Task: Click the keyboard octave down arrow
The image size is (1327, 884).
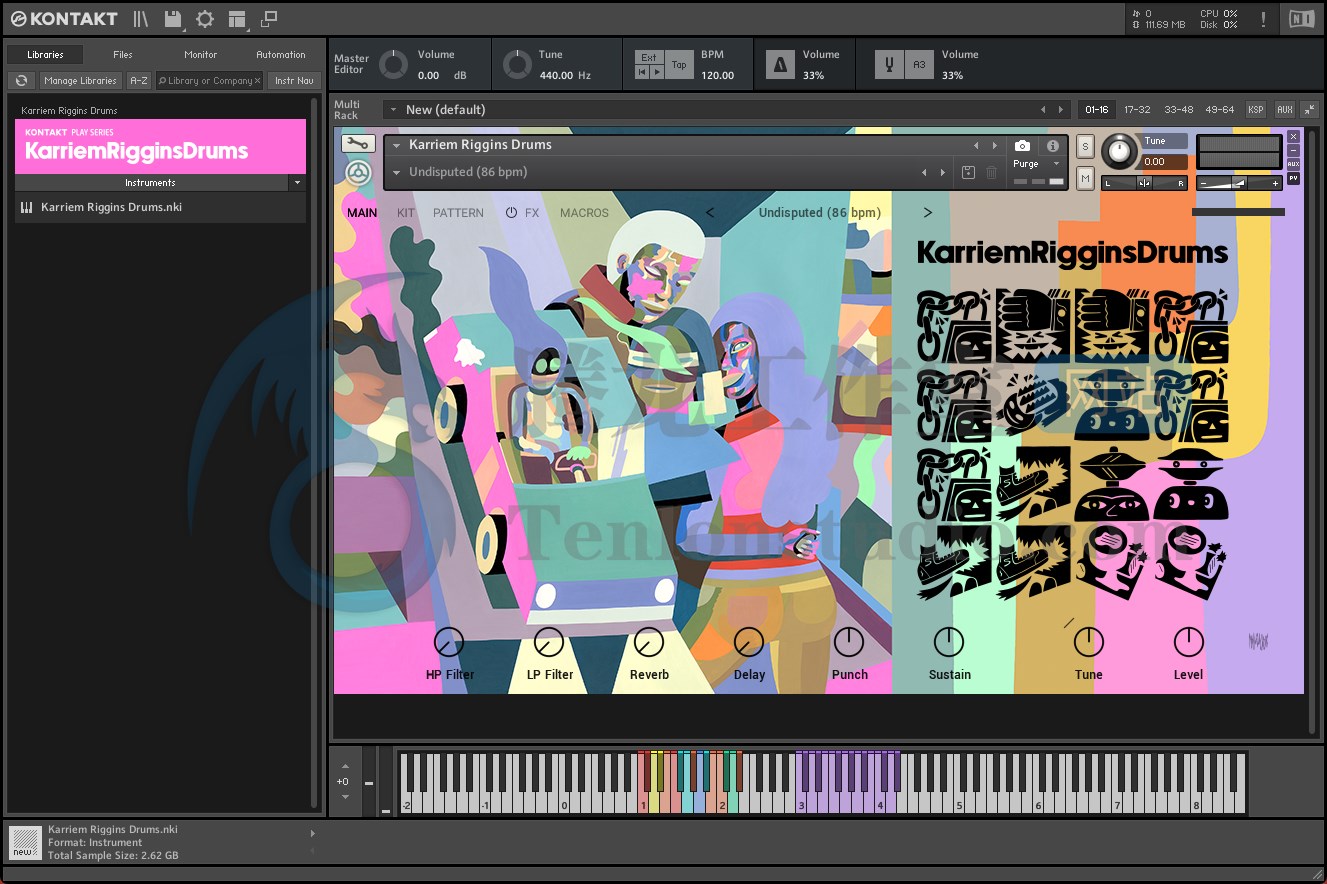Action: (345, 797)
